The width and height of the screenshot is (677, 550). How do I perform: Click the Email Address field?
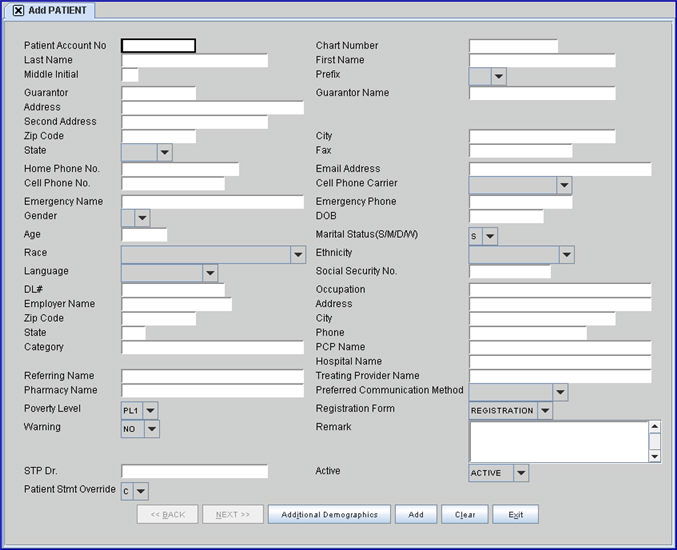pyautogui.click(x=560, y=169)
